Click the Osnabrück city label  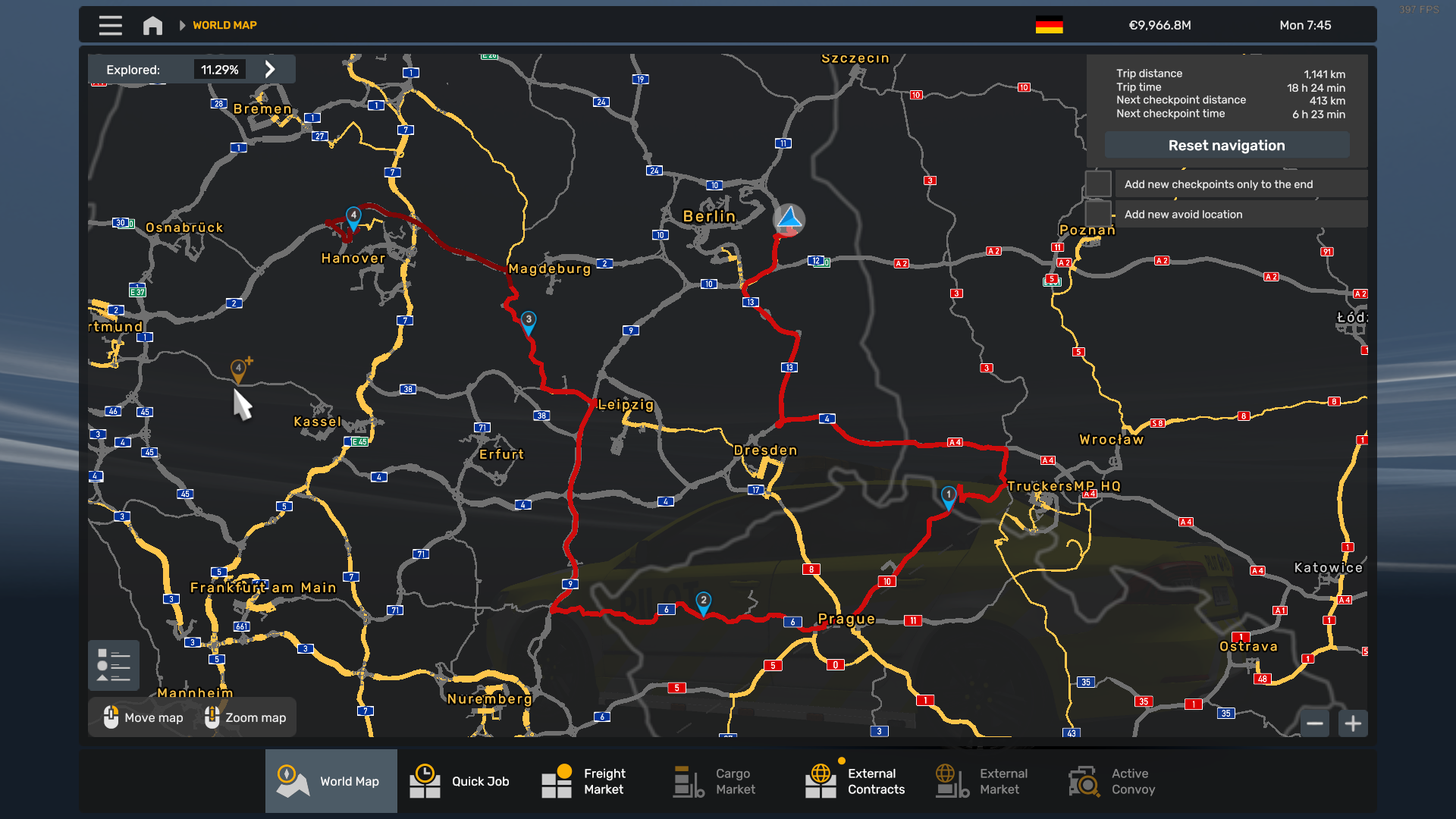(184, 227)
